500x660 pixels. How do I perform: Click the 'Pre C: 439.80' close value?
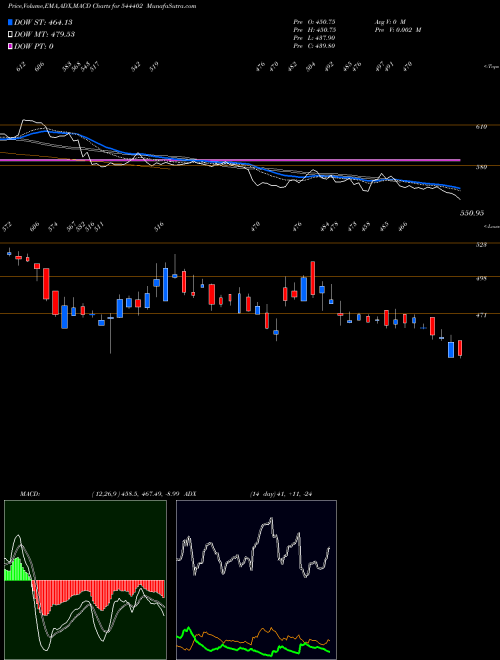(x=314, y=46)
